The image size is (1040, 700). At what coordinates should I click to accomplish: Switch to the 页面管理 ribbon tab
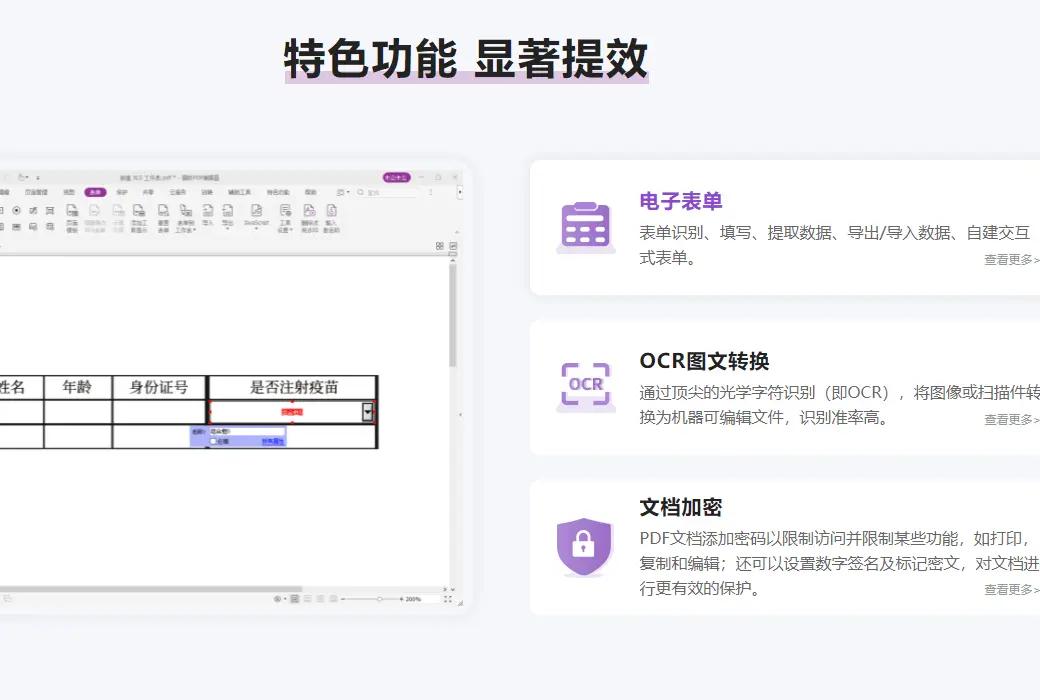click(x=36, y=192)
